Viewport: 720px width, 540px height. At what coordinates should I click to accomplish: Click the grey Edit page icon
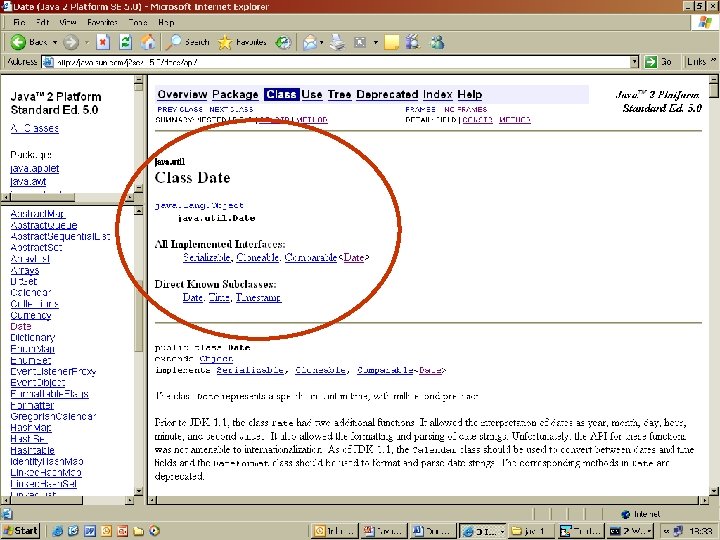pyautogui.click(x=360, y=42)
